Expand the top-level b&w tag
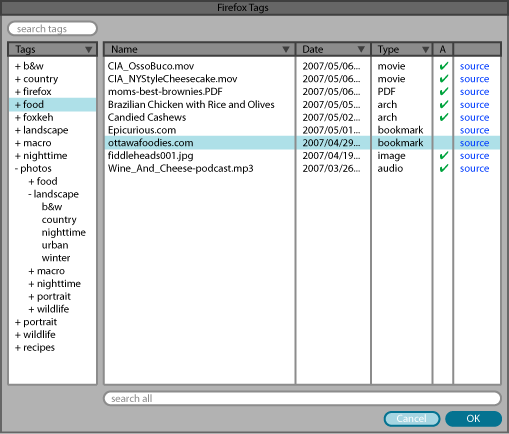This screenshot has height=434, width=509. tap(18, 66)
